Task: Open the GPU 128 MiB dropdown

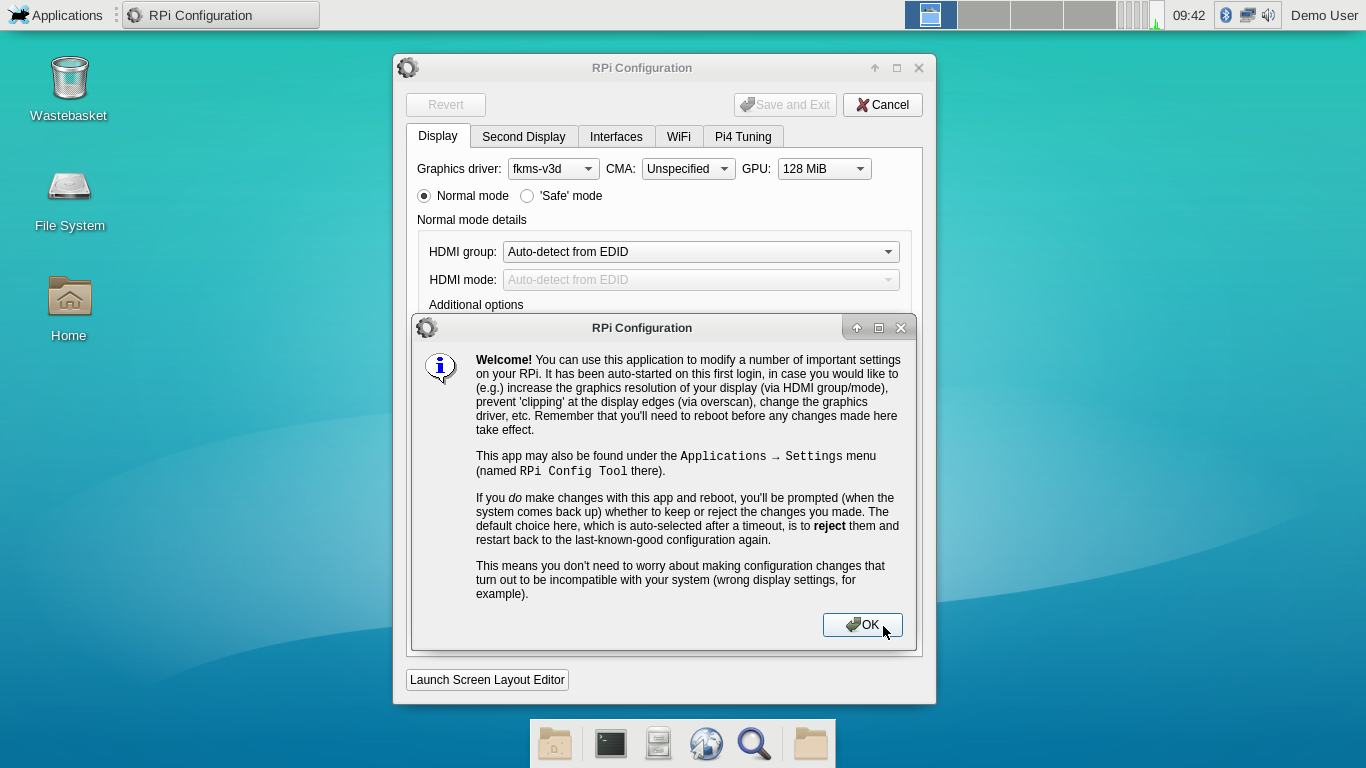Action: pyautogui.click(x=825, y=169)
